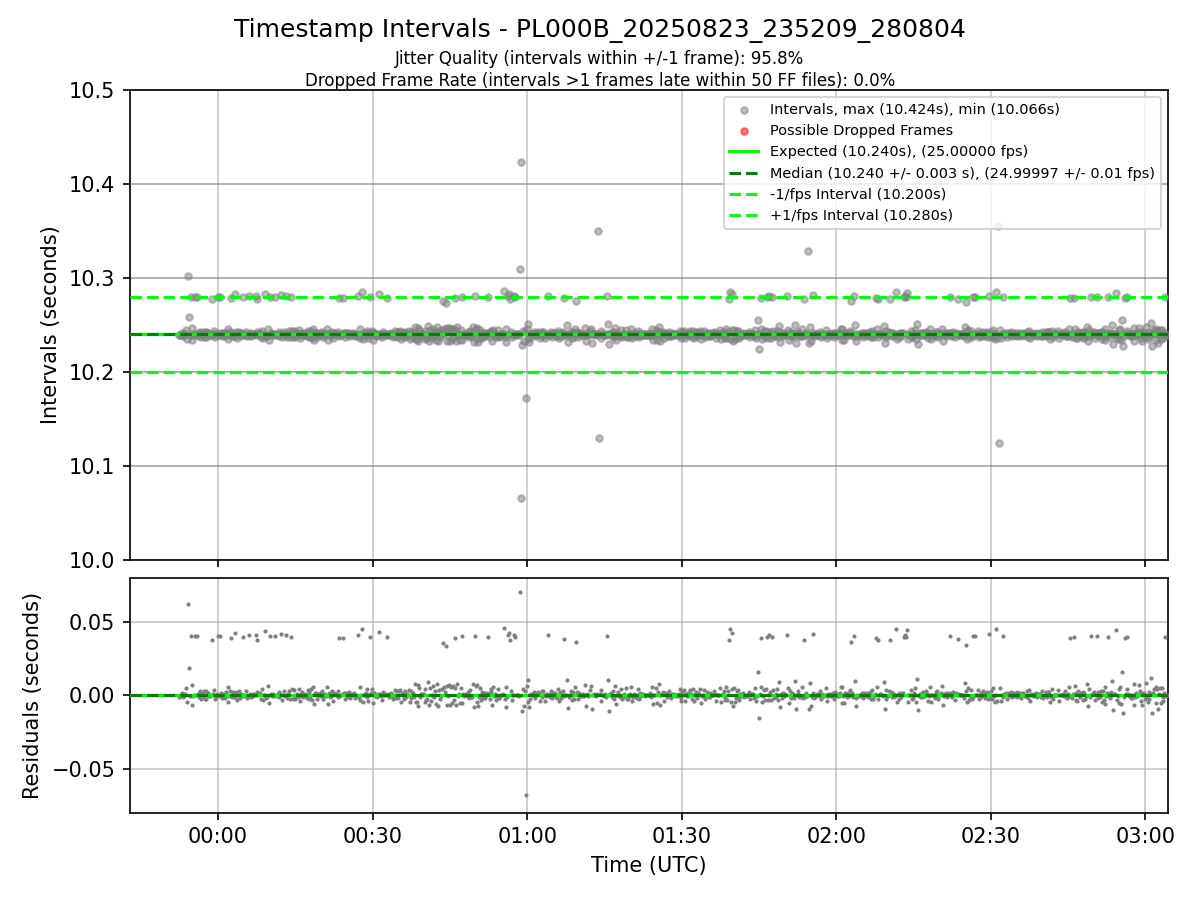Click the 'Jitter Quality' 95.8% subtitle line
This screenshot has width=1200, height=900.
pyautogui.click(x=599, y=58)
